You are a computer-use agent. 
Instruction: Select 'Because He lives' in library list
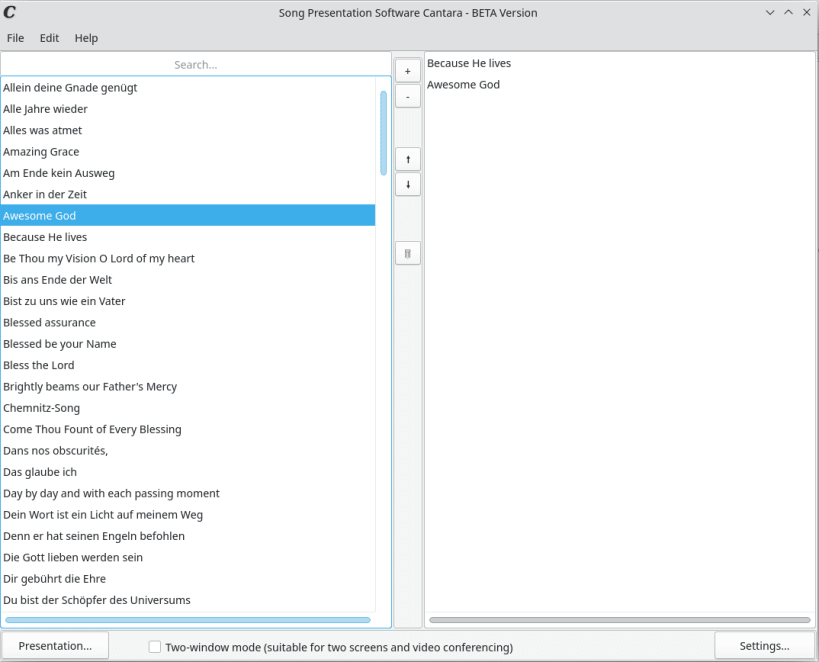coord(188,237)
